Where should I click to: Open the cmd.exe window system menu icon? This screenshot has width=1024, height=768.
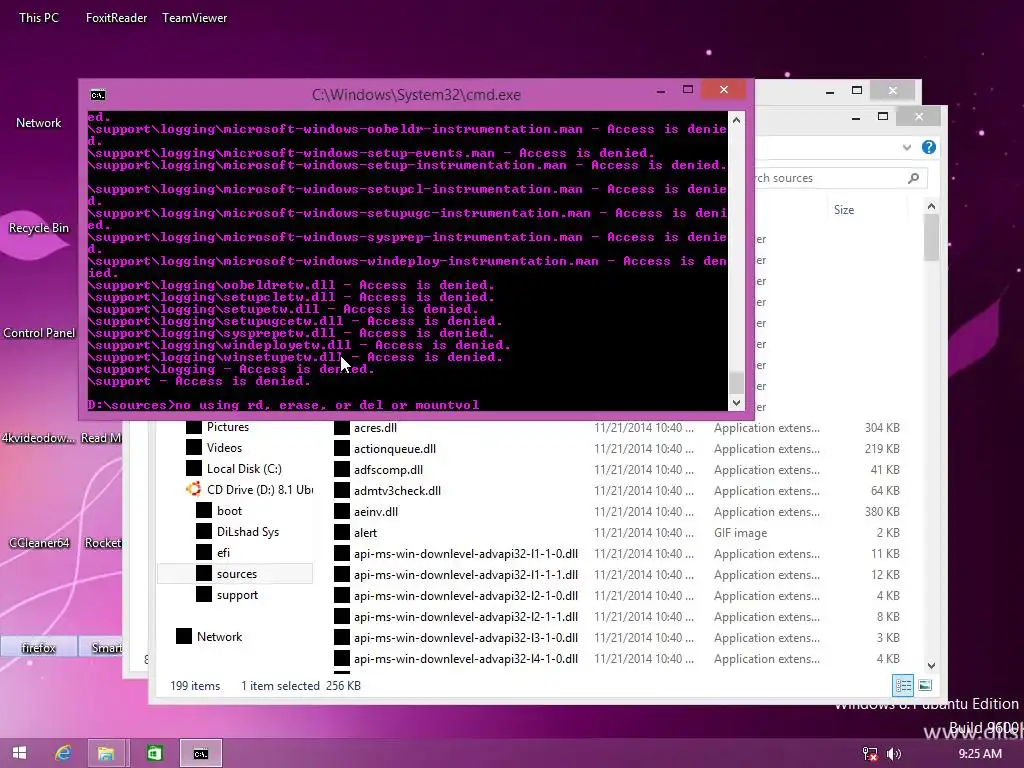click(x=98, y=95)
